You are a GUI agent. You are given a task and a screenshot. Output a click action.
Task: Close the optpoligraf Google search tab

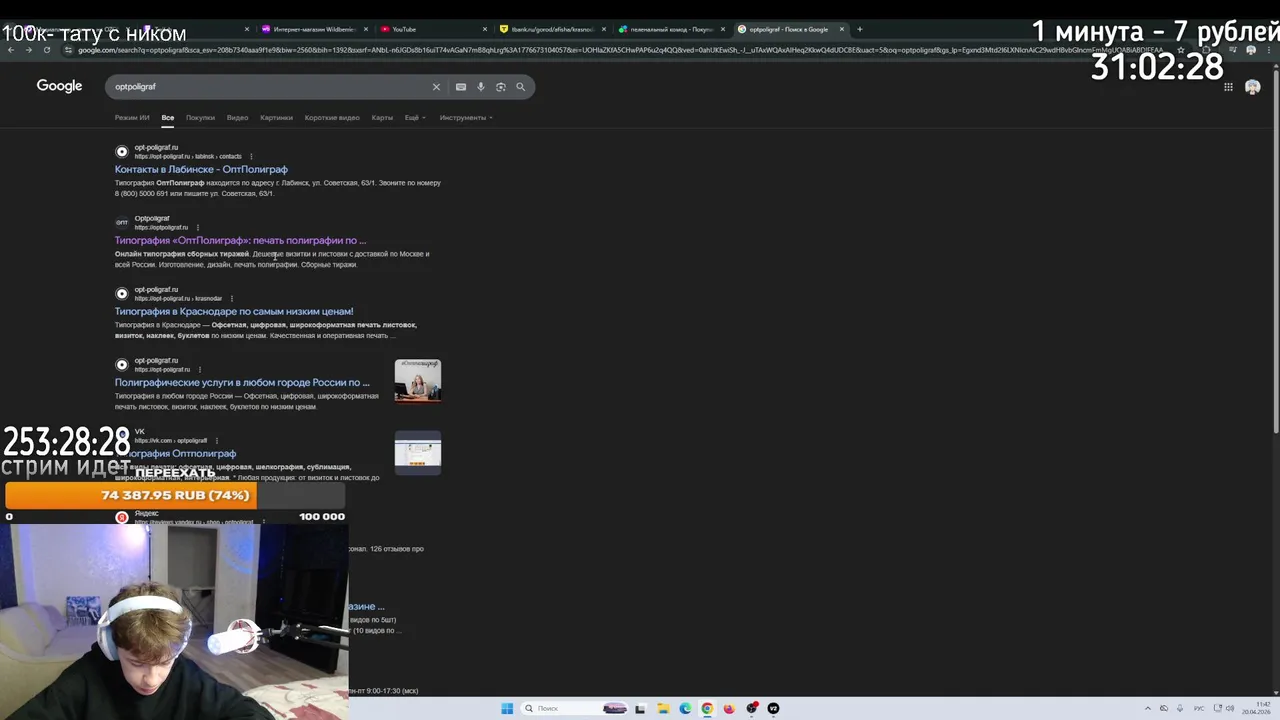point(841,29)
